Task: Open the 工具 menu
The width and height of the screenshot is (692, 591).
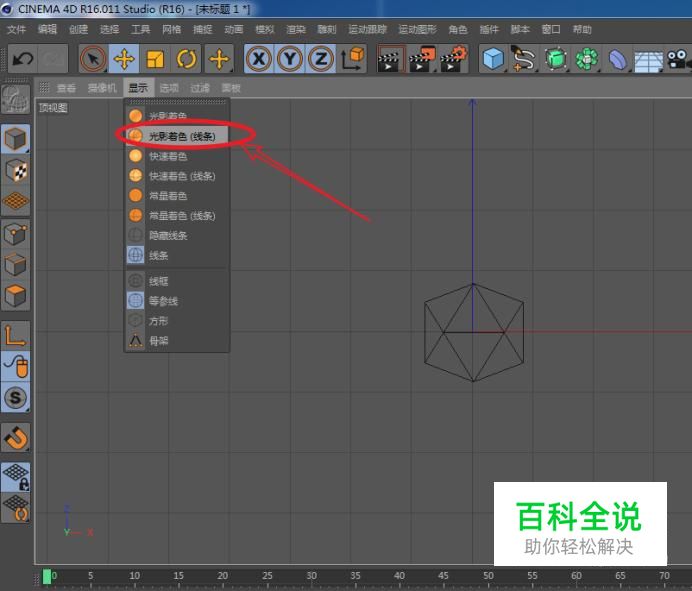Action: click(x=140, y=30)
